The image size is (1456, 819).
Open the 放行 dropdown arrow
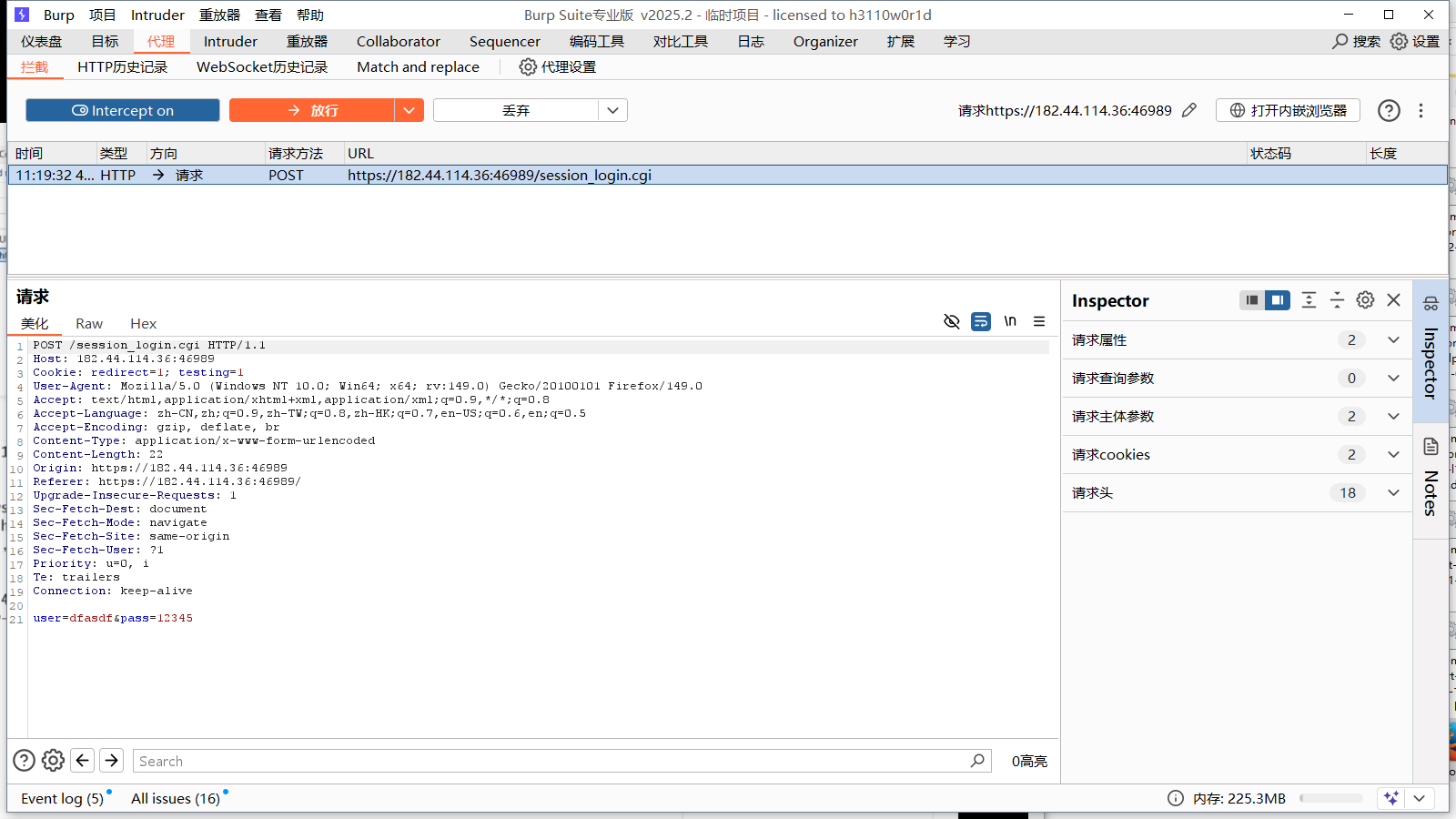click(409, 110)
